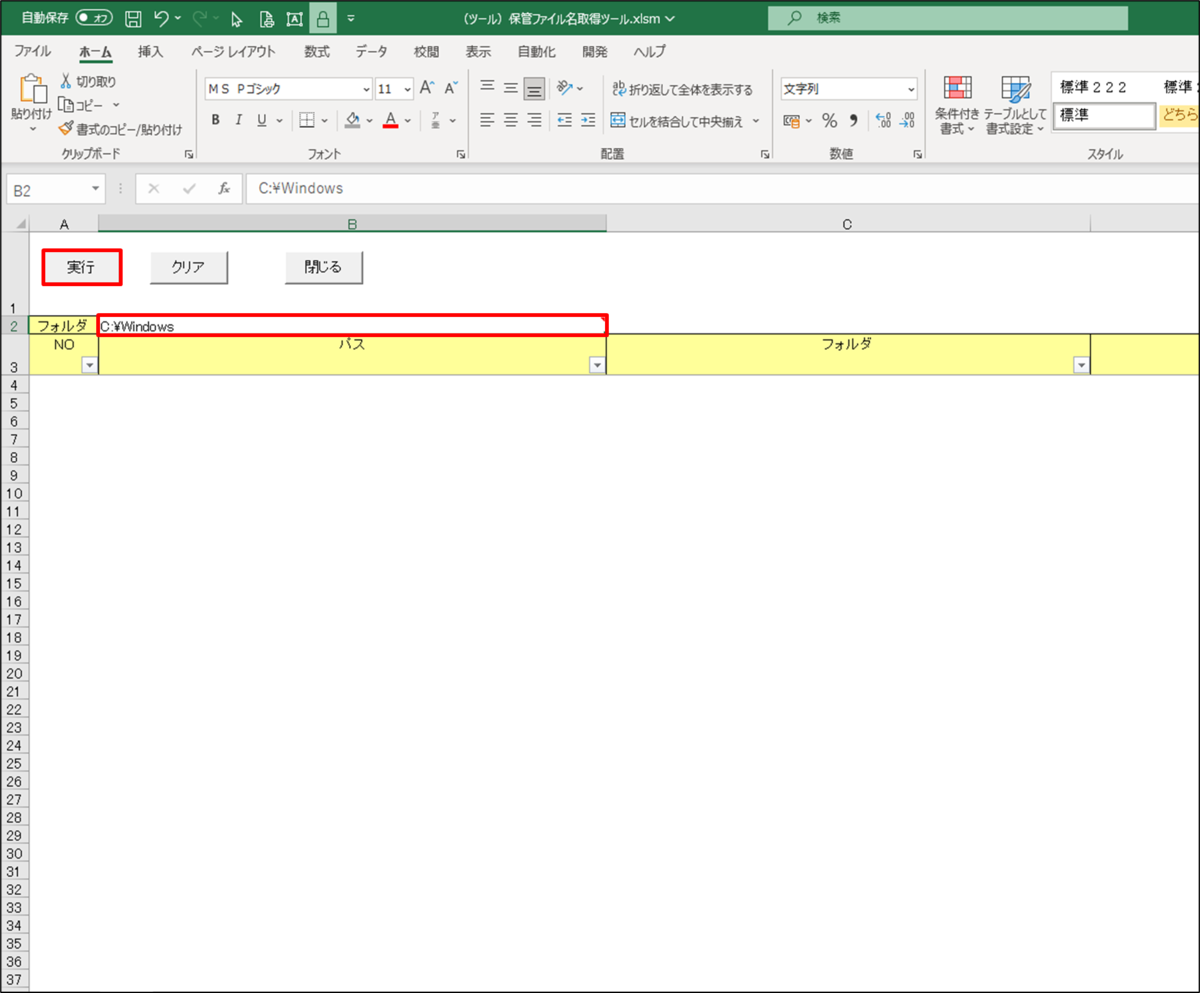Open the paste options dropdown arrow

click(x=31, y=129)
